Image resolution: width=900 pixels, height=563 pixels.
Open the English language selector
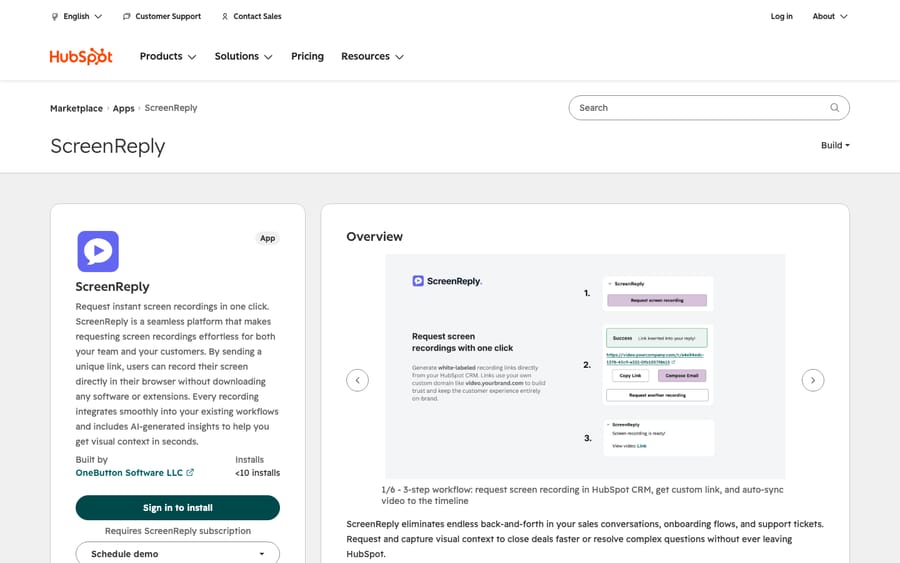77,17
